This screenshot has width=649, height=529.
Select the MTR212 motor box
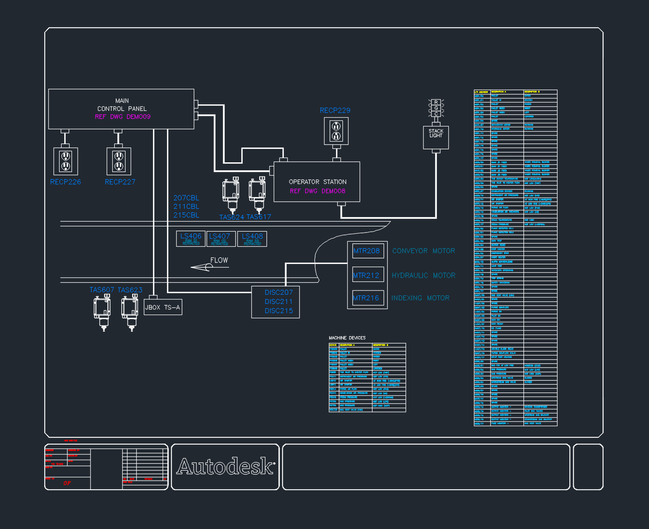pyautogui.click(x=368, y=275)
